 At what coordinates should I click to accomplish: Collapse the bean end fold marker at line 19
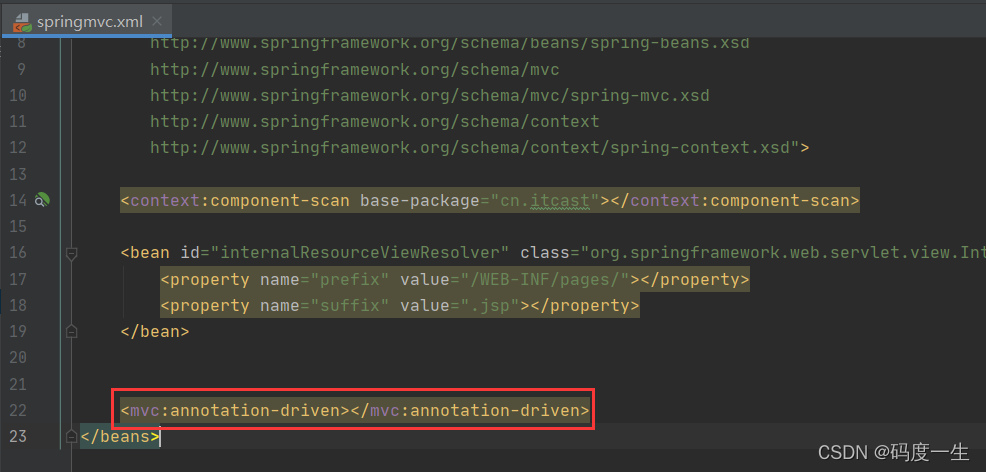pos(71,331)
